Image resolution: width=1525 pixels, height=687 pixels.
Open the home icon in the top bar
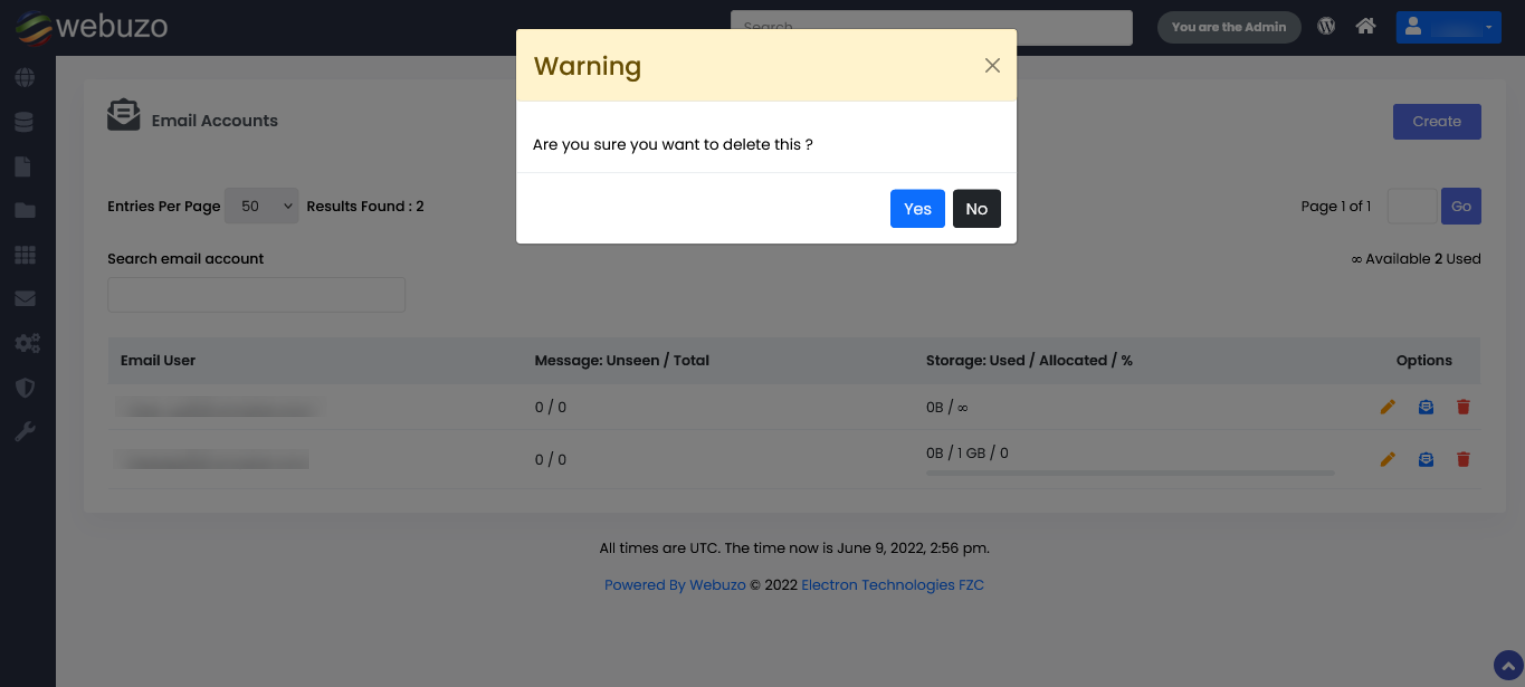pos(1365,26)
